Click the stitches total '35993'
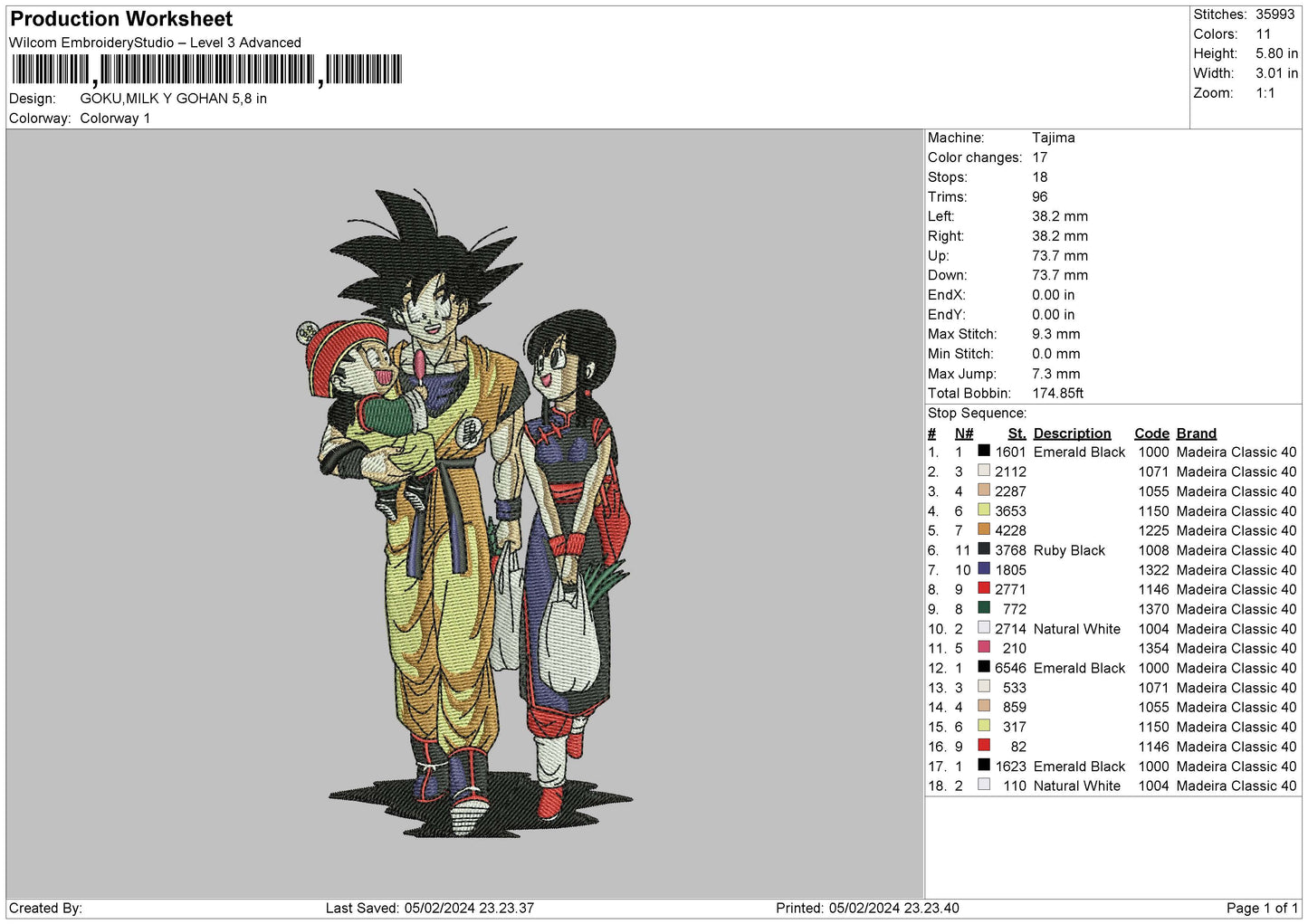The width and height of the screenshot is (1308, 924). [x=1275, y=14]
